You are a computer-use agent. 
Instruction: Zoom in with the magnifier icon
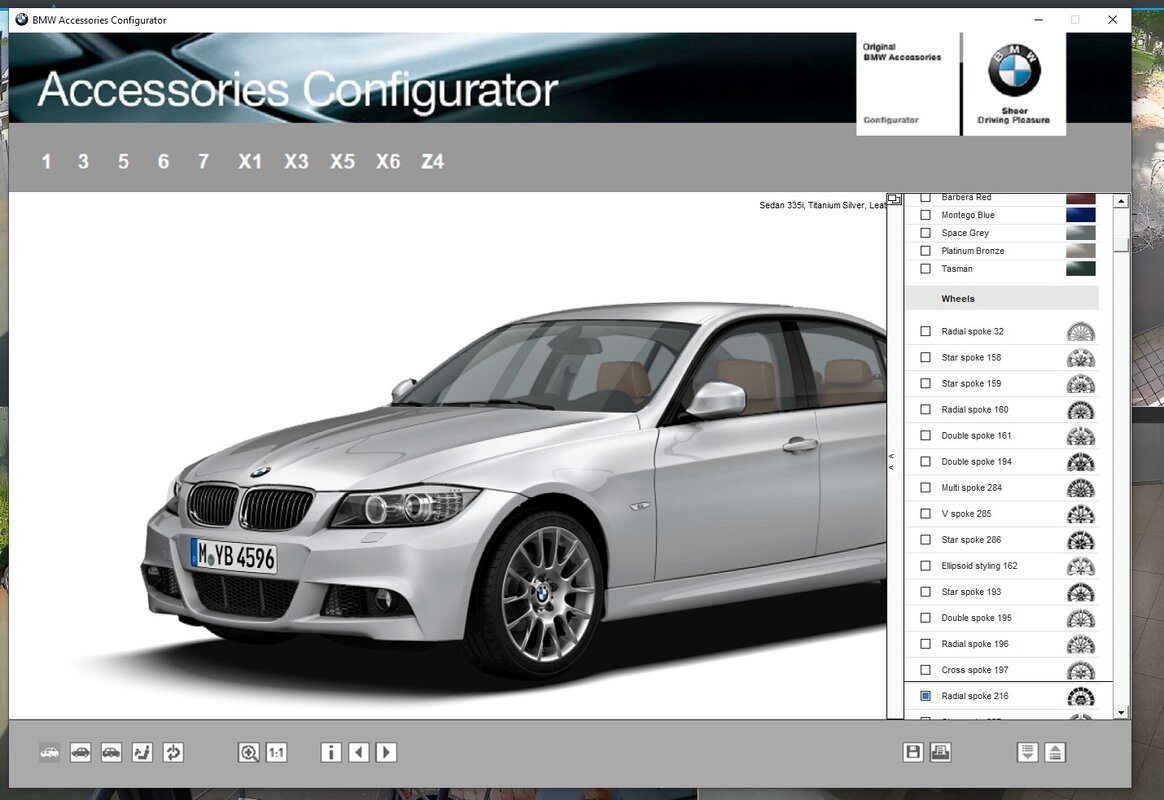click(249, 753)
